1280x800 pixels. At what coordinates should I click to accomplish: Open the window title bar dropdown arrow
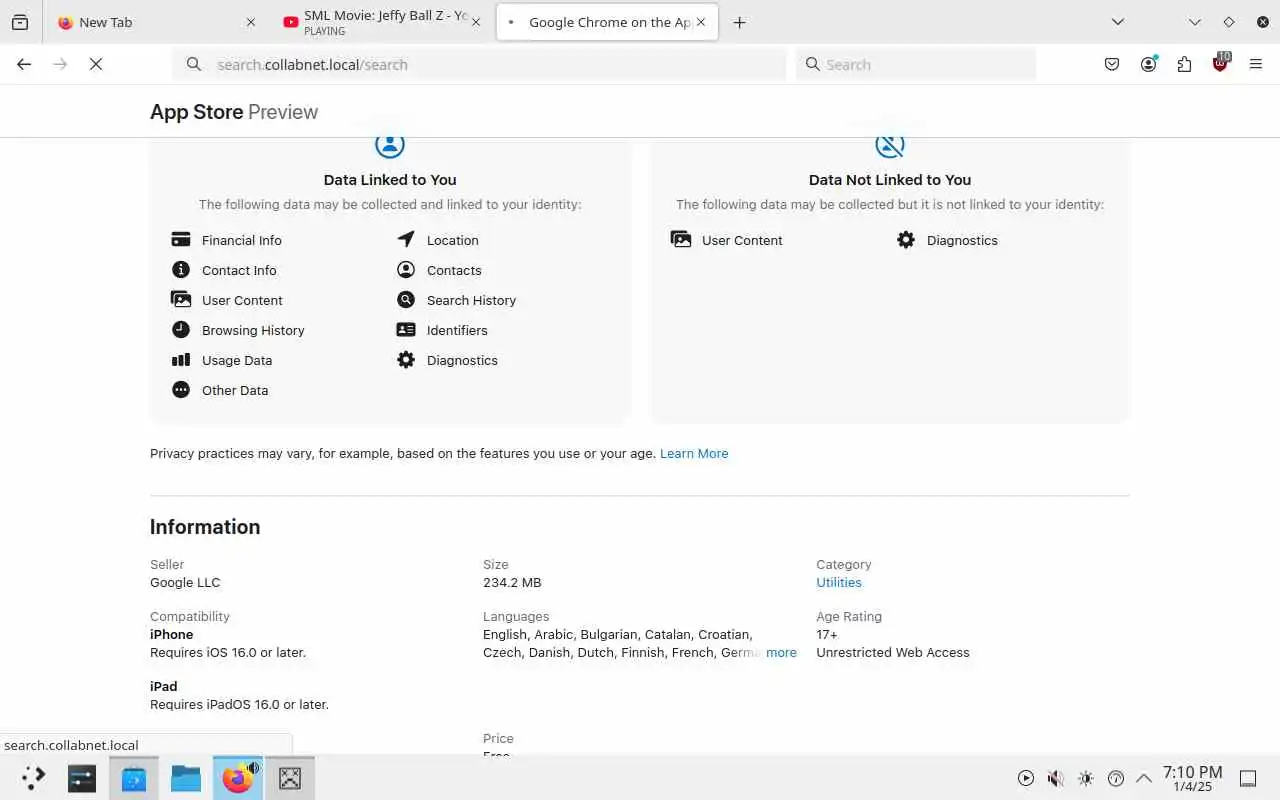(x=1195, y=22)
